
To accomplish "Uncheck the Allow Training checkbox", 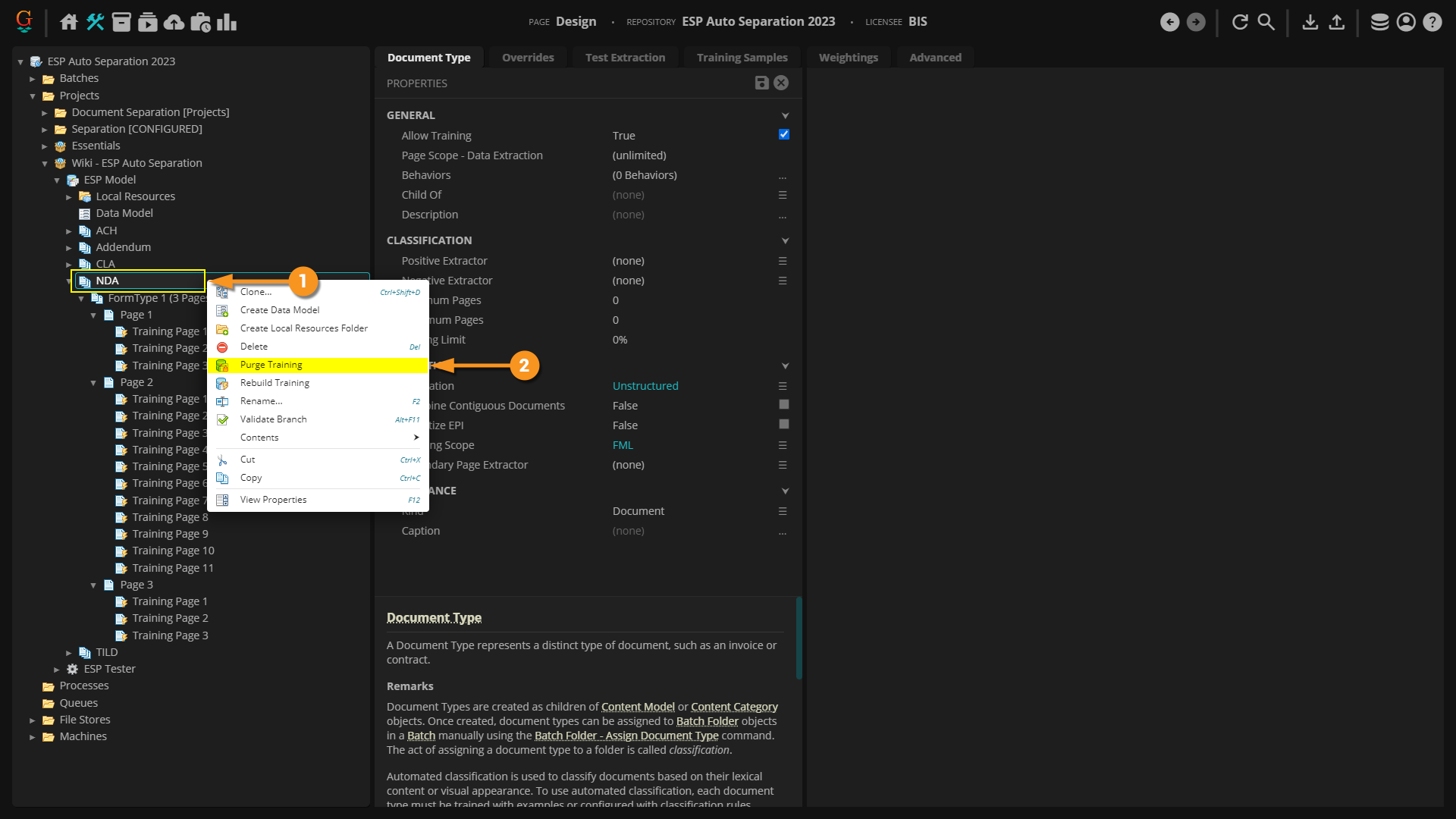I will tap(783, 135).
